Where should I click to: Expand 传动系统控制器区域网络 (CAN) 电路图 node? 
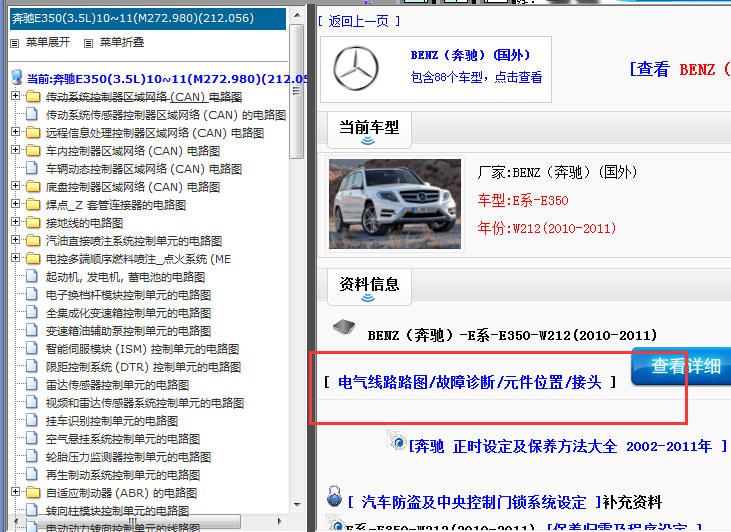15,96
